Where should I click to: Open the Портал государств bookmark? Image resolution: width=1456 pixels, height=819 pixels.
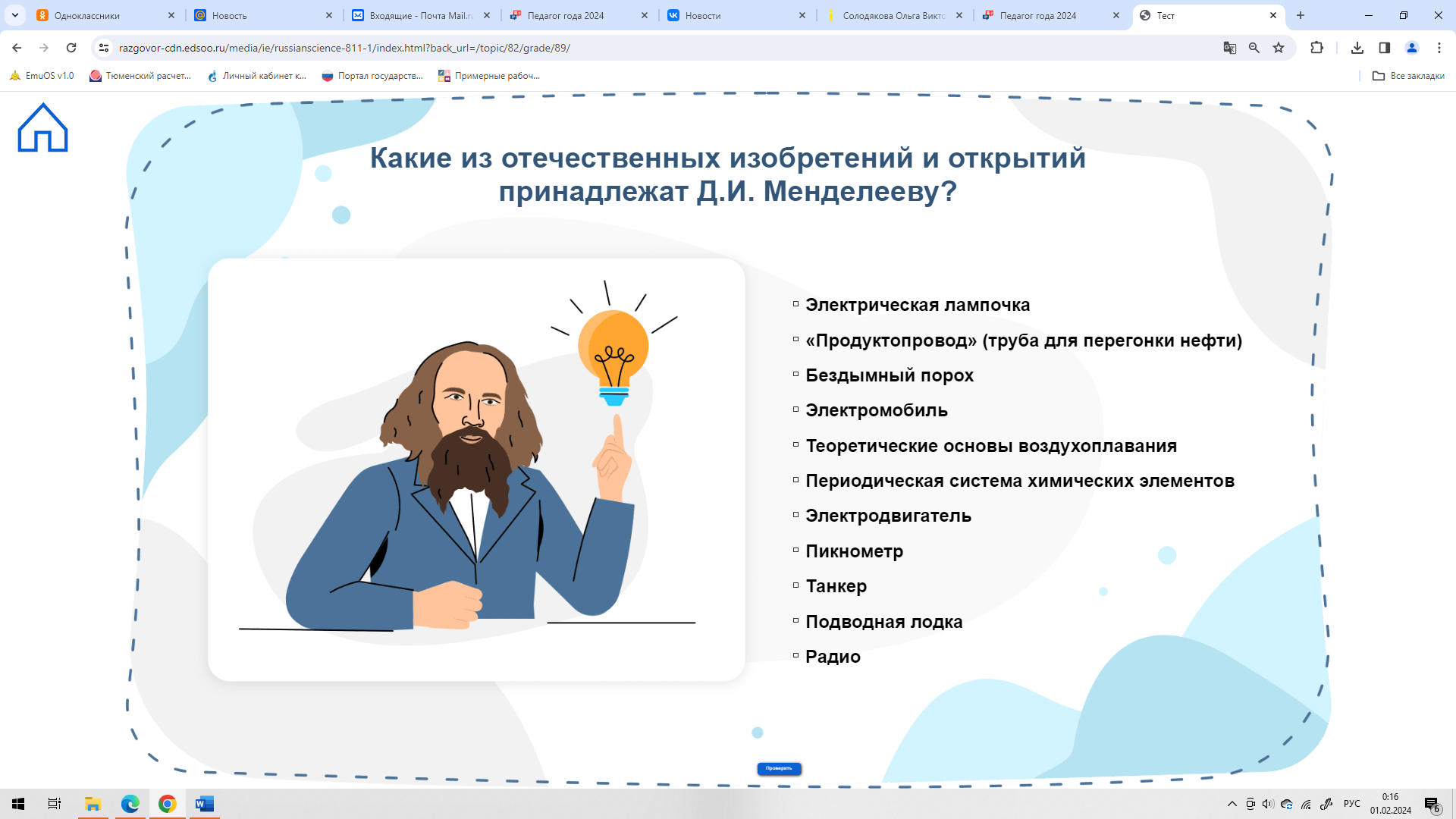click(x=372, y=76)
